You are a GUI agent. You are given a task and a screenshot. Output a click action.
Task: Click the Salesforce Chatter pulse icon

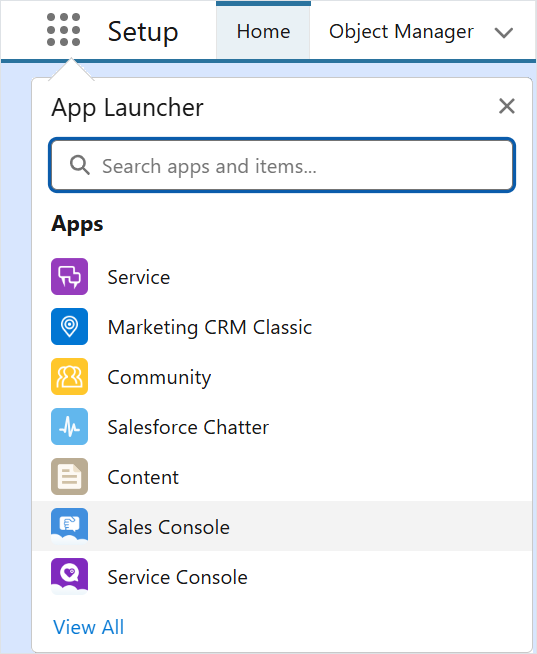(69, 427)
